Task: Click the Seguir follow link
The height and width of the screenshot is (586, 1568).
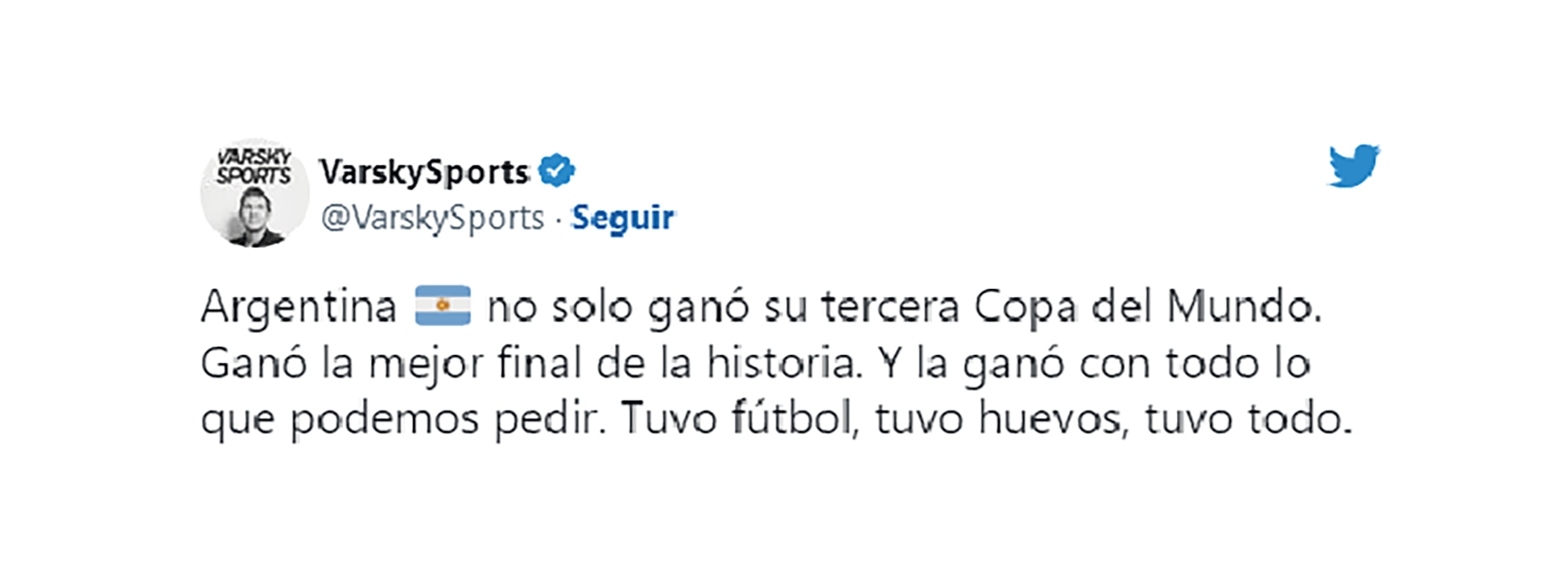Action: 622,218
